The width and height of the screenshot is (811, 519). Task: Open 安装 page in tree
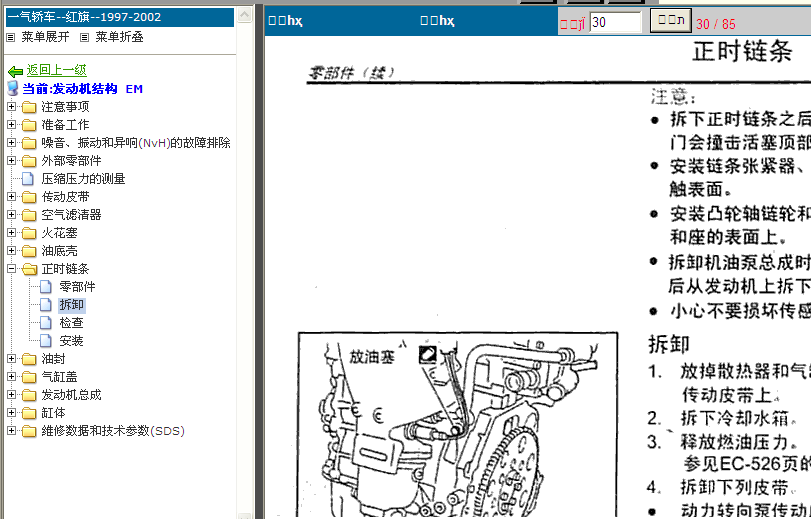71,340
